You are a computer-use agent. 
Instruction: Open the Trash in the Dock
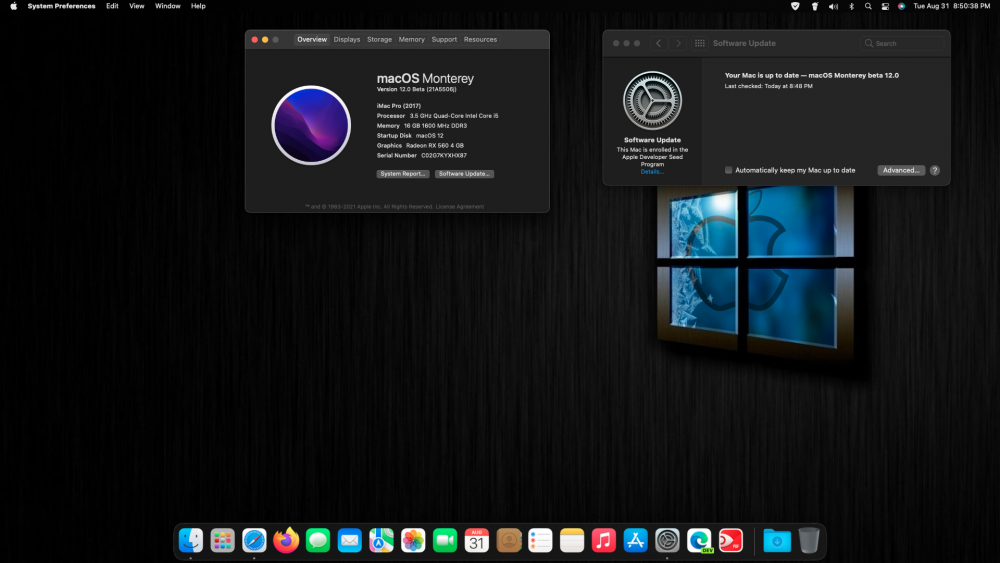coord(809,541)
